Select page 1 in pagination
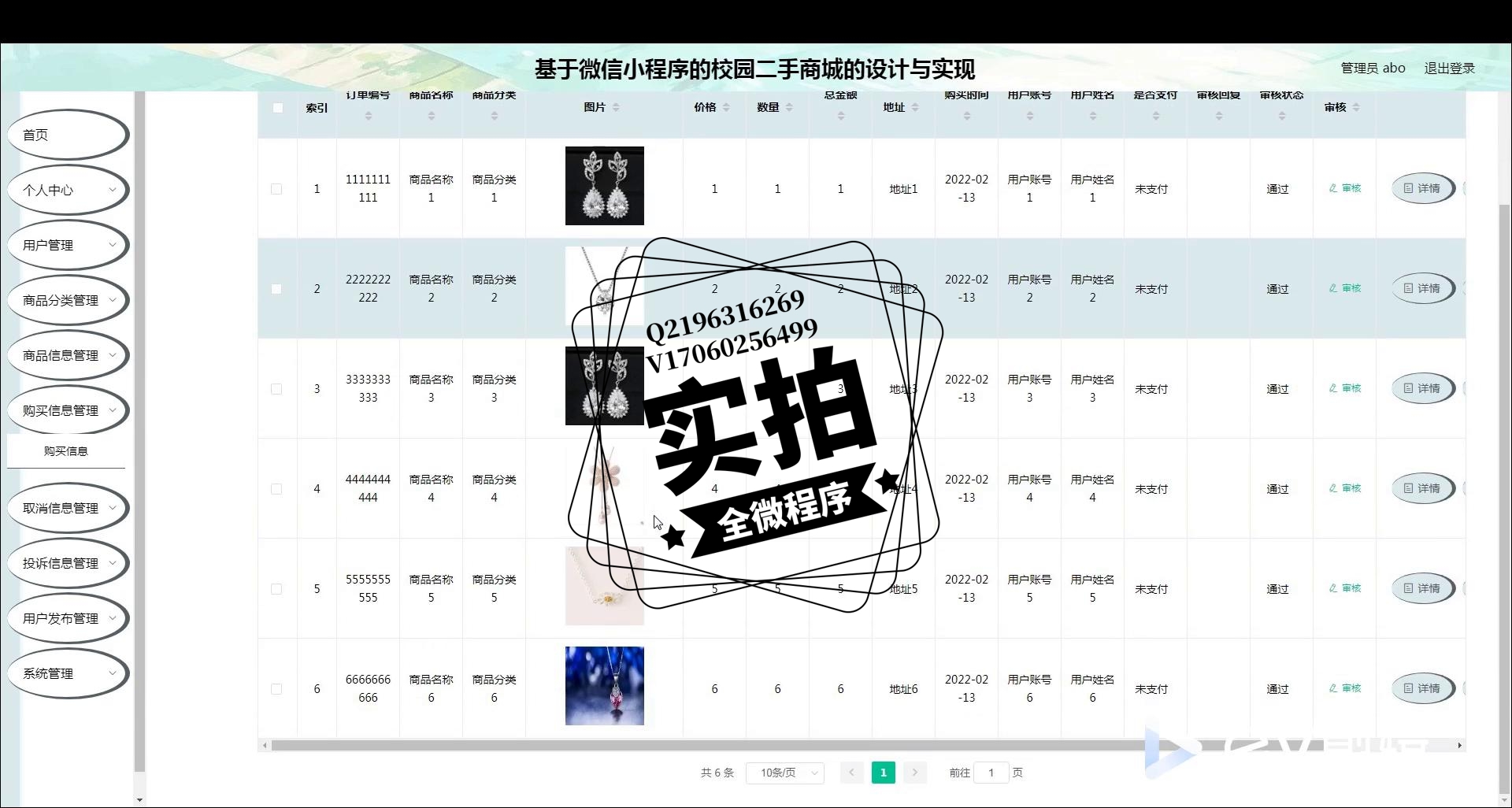The image size is (1512, 808). pyautogui.click(x=884, y=773)
